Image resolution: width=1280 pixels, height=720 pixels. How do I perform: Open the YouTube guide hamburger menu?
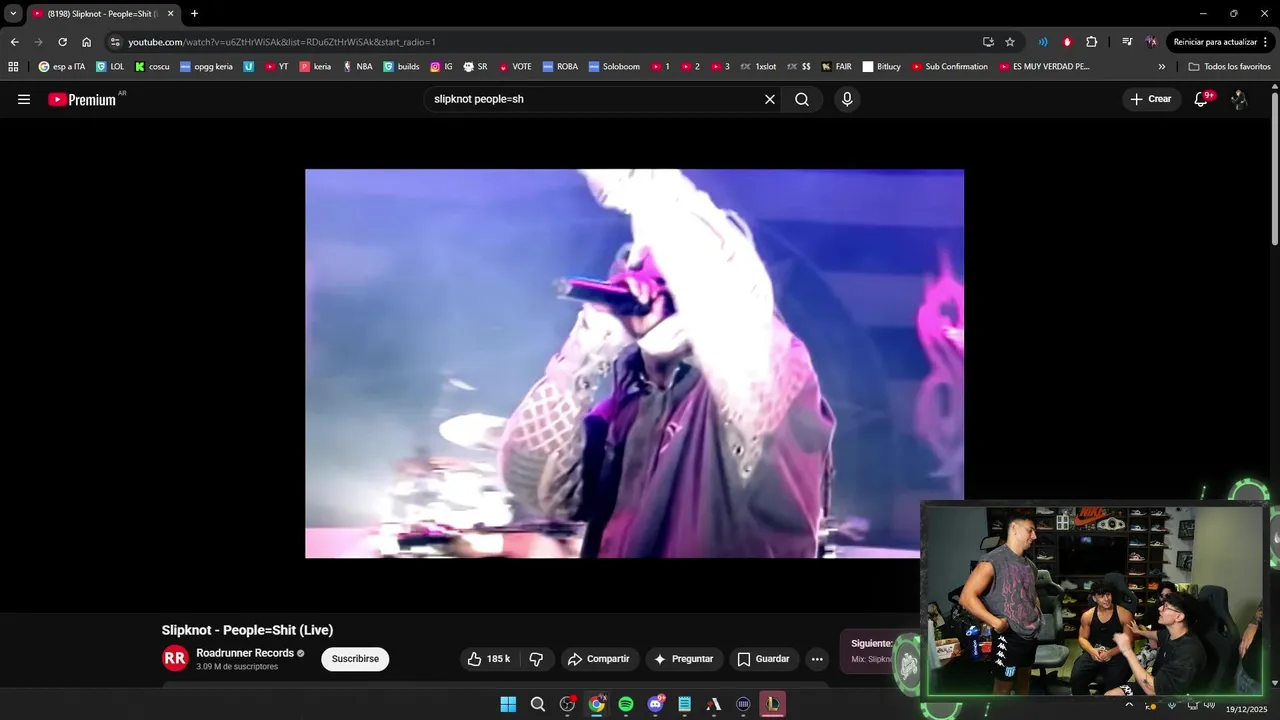[24, 99]
